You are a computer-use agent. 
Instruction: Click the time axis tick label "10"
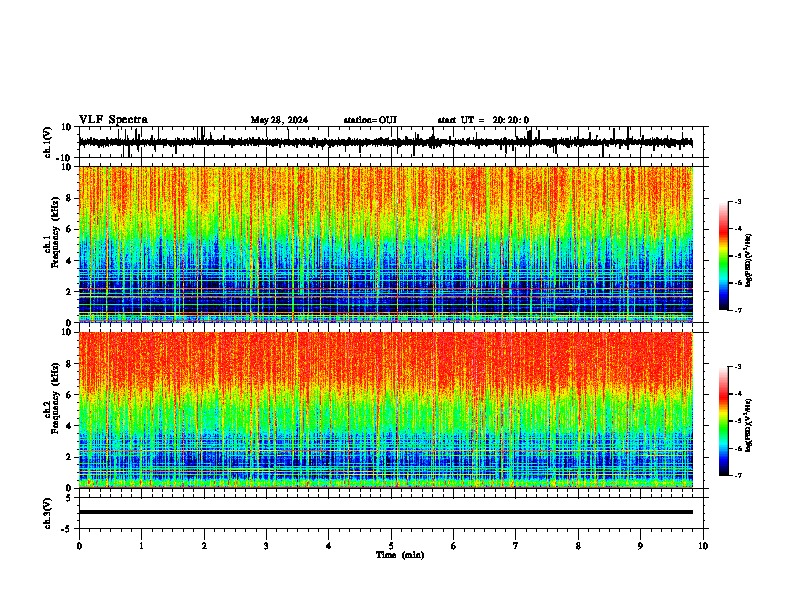(703, 546)
